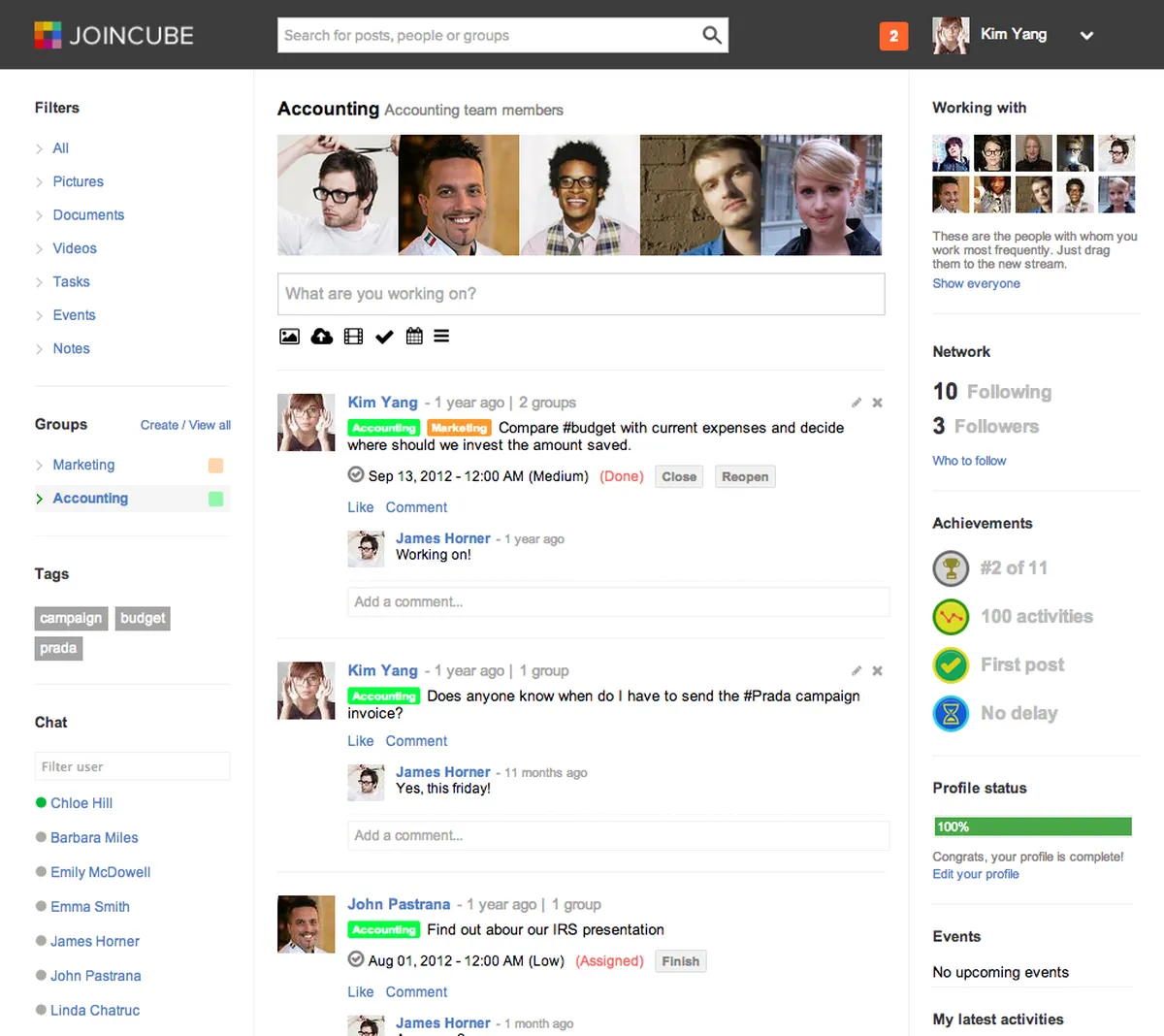Screen dimensions: 1164x1036
Task: Add a note using the lines icon
Action: click(x=441, y=337)
